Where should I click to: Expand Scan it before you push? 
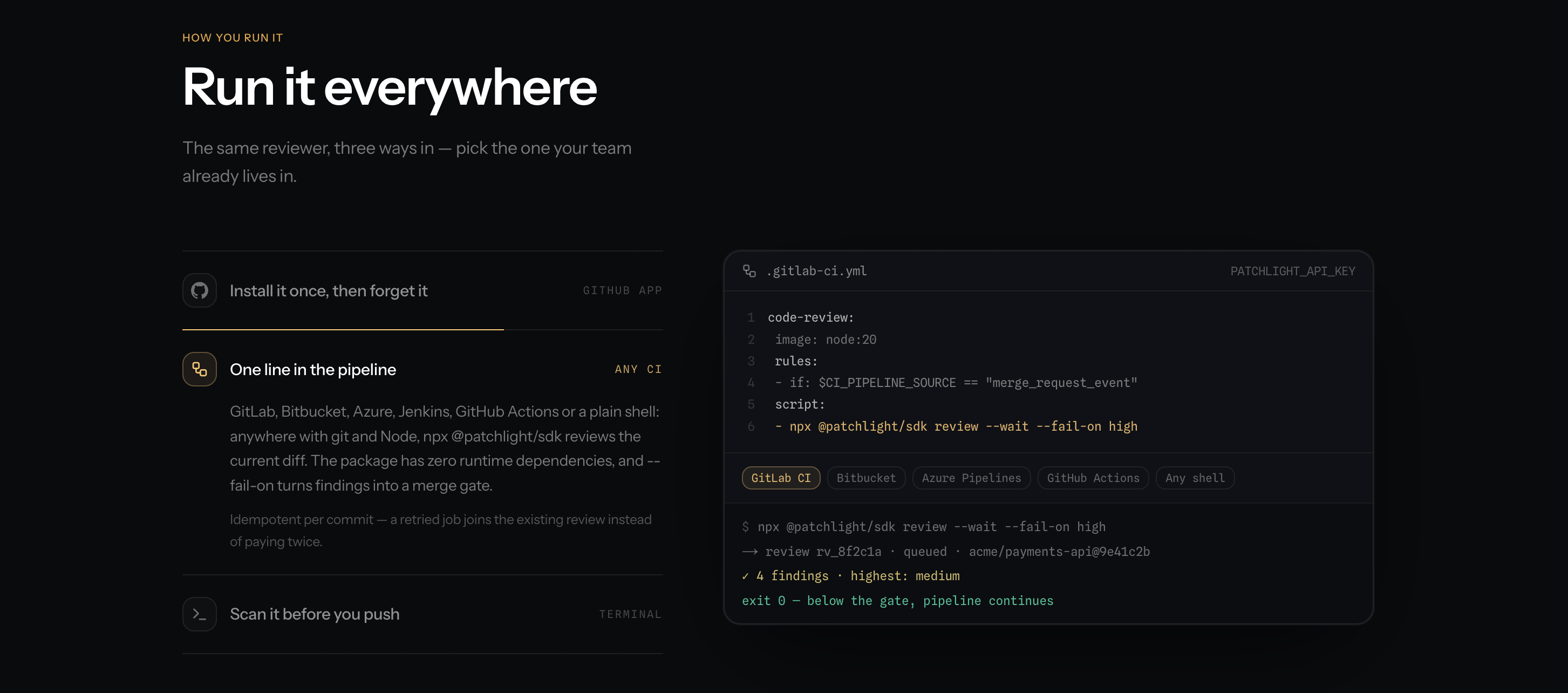[422, 614]
